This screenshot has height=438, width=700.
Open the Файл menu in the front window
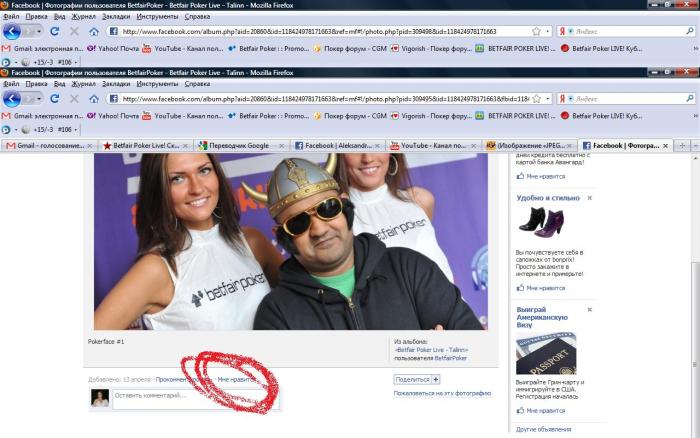tap(11, 84)
